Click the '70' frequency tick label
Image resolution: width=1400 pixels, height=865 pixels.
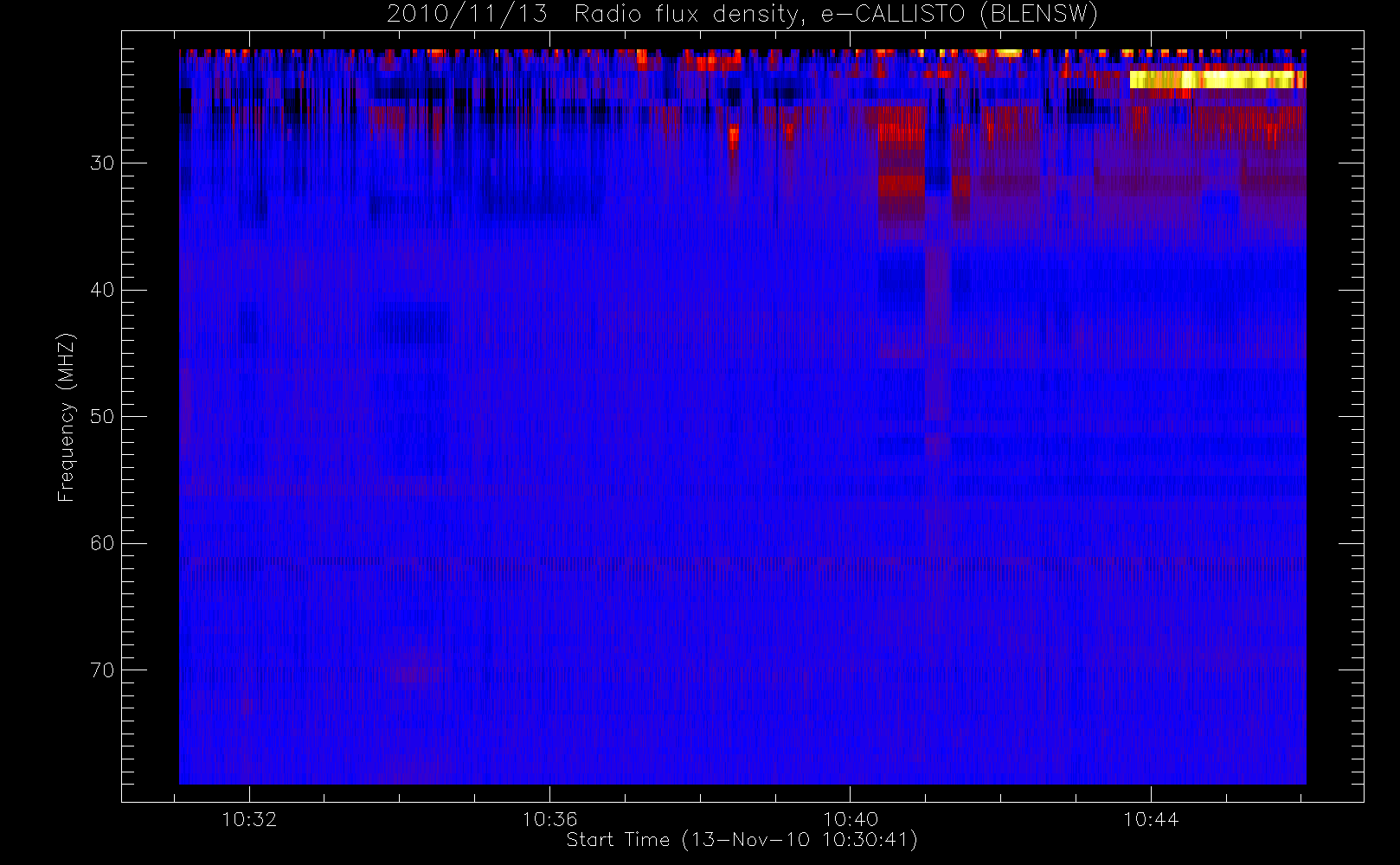[102, 670]
